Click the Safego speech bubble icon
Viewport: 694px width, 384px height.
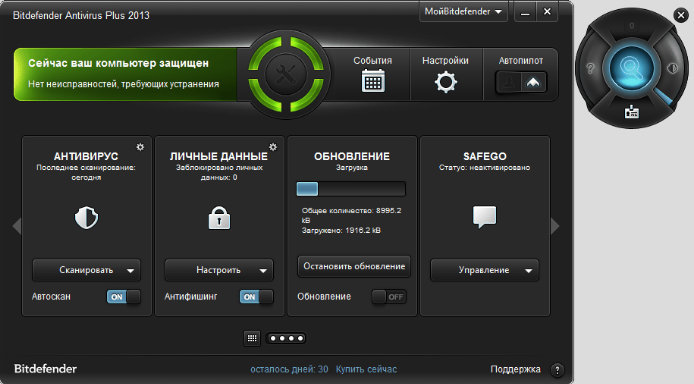tap(484, 217)
